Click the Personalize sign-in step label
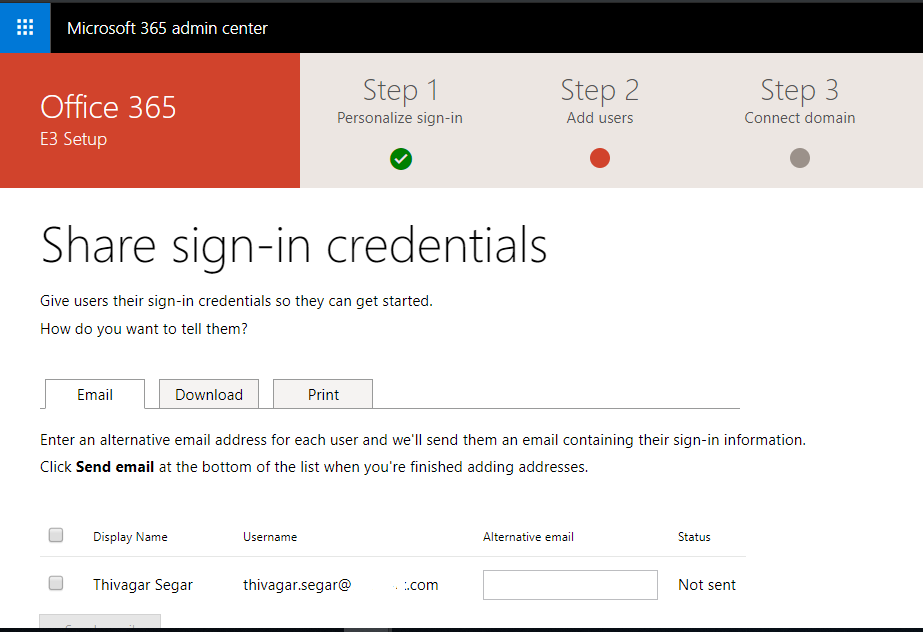 399,117
